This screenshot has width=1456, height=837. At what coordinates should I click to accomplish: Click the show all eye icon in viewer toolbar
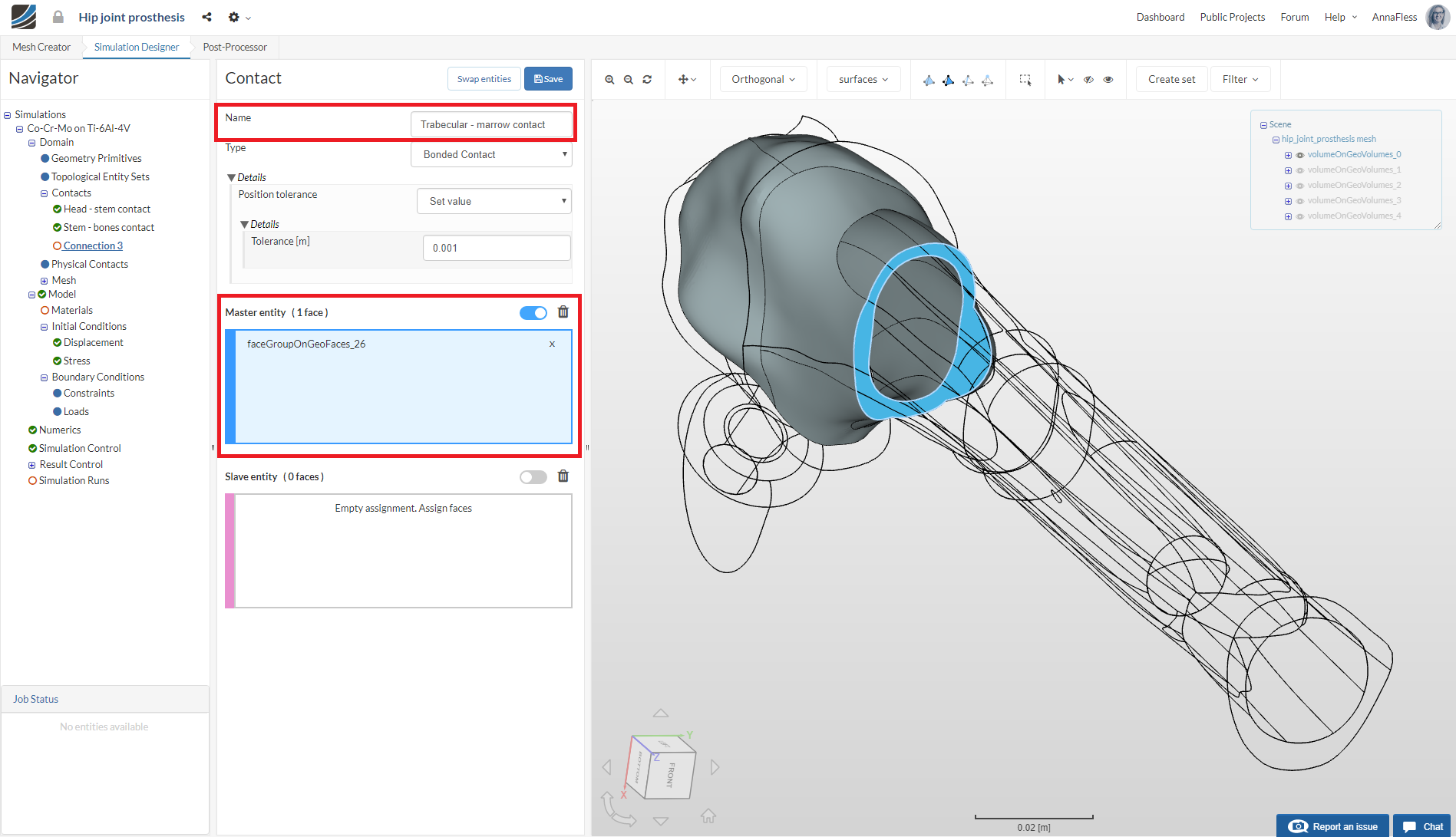coord(1108,80)
